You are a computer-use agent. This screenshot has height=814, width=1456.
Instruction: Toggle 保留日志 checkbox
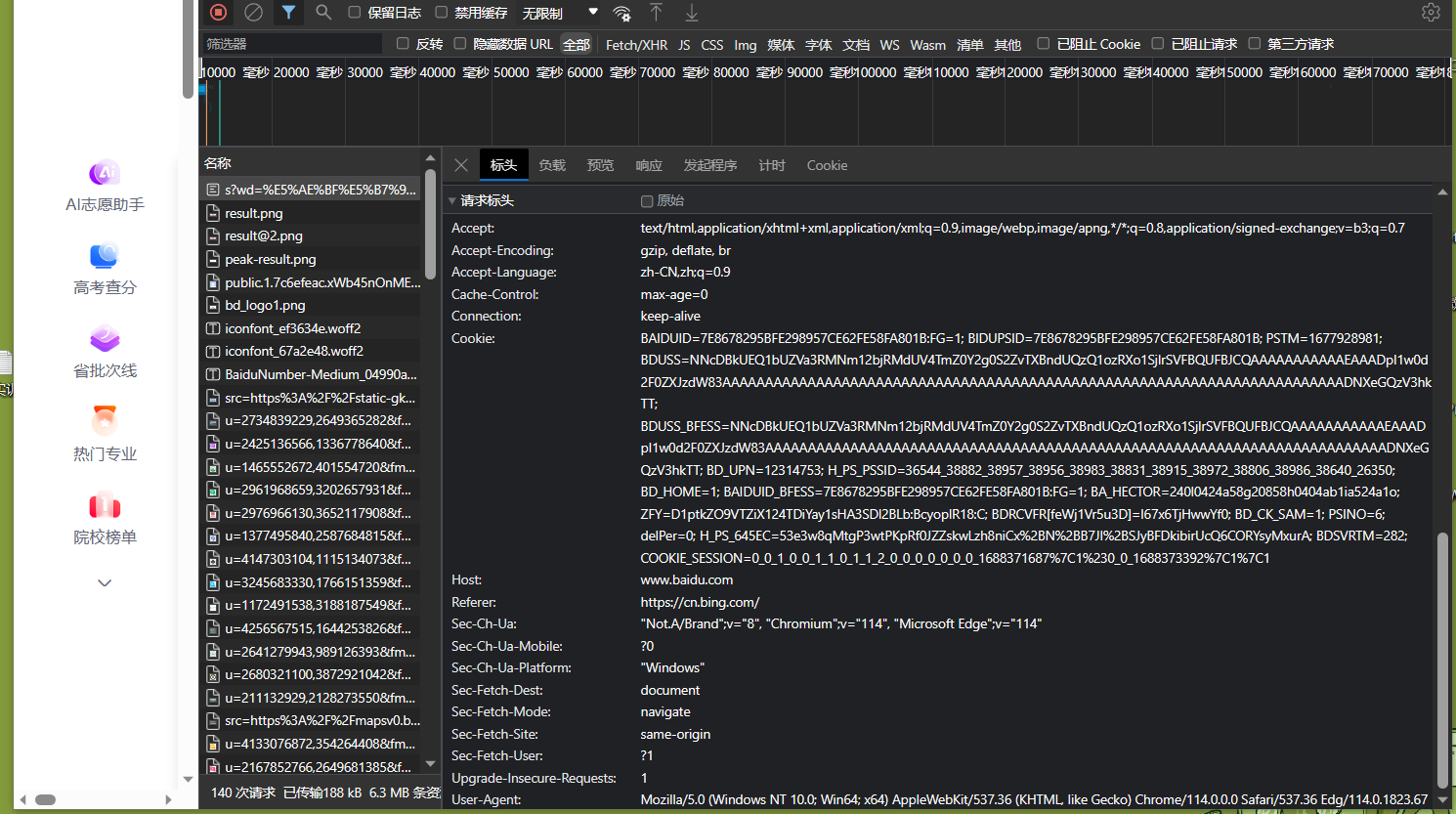click(x=355, y=13)
